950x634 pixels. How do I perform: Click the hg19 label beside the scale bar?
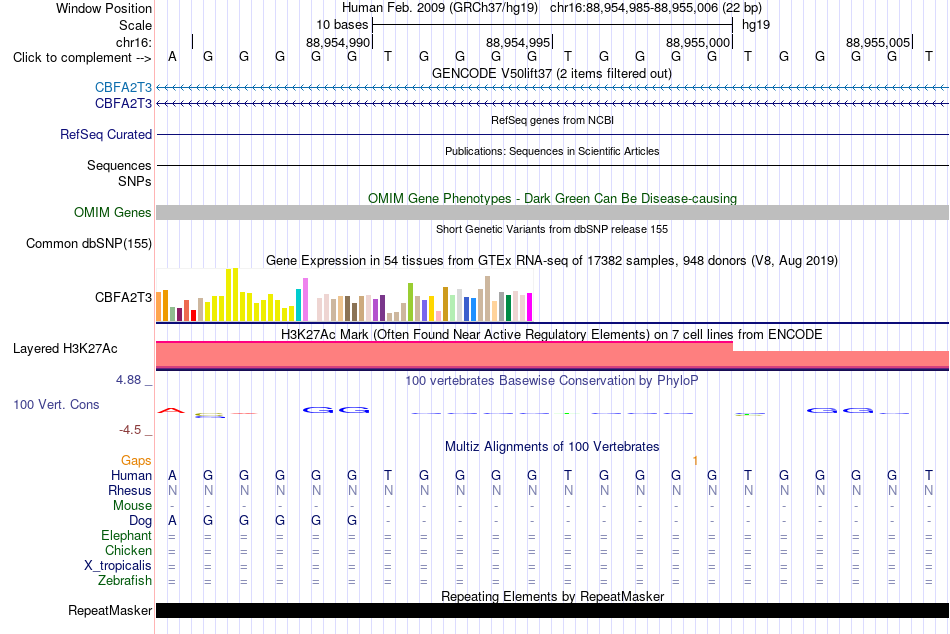pos(756,25)
